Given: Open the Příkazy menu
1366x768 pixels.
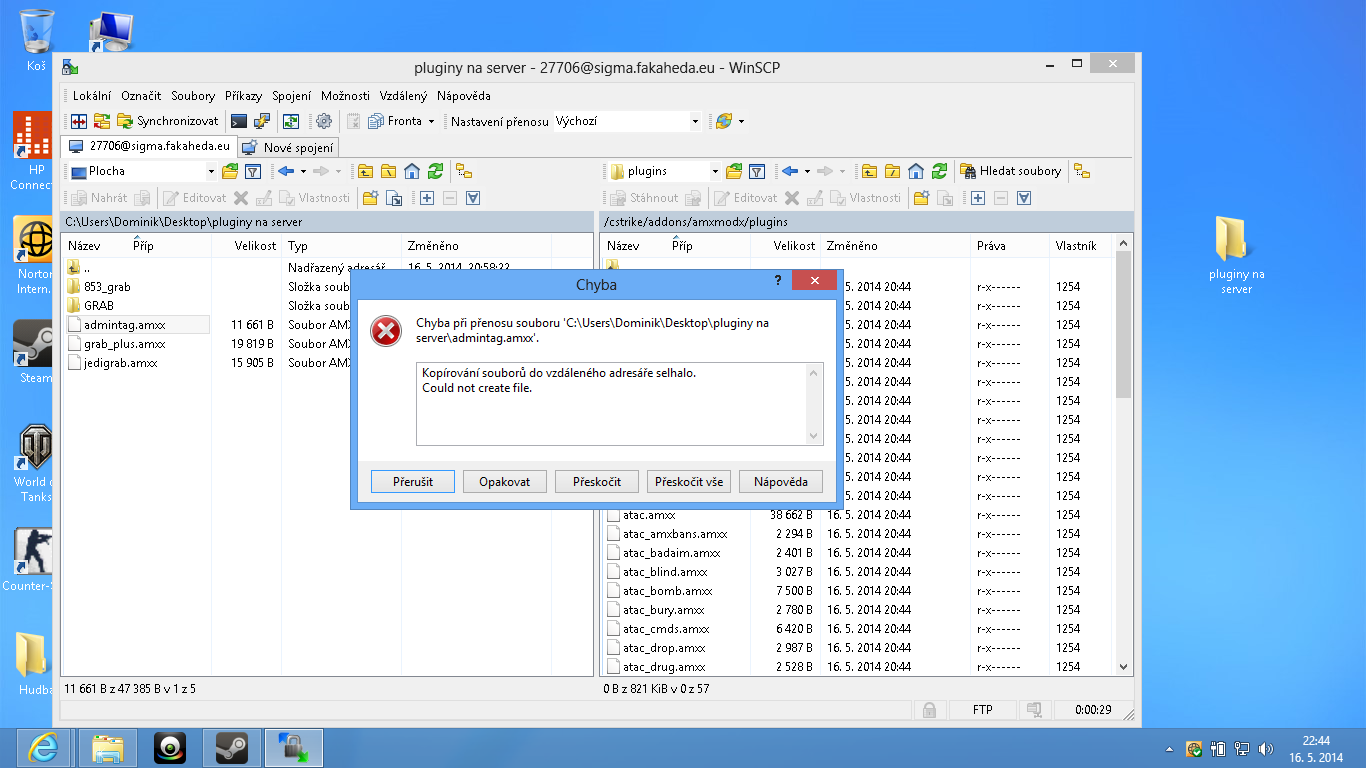Looking at the screenshot, I should click(243, 96).
